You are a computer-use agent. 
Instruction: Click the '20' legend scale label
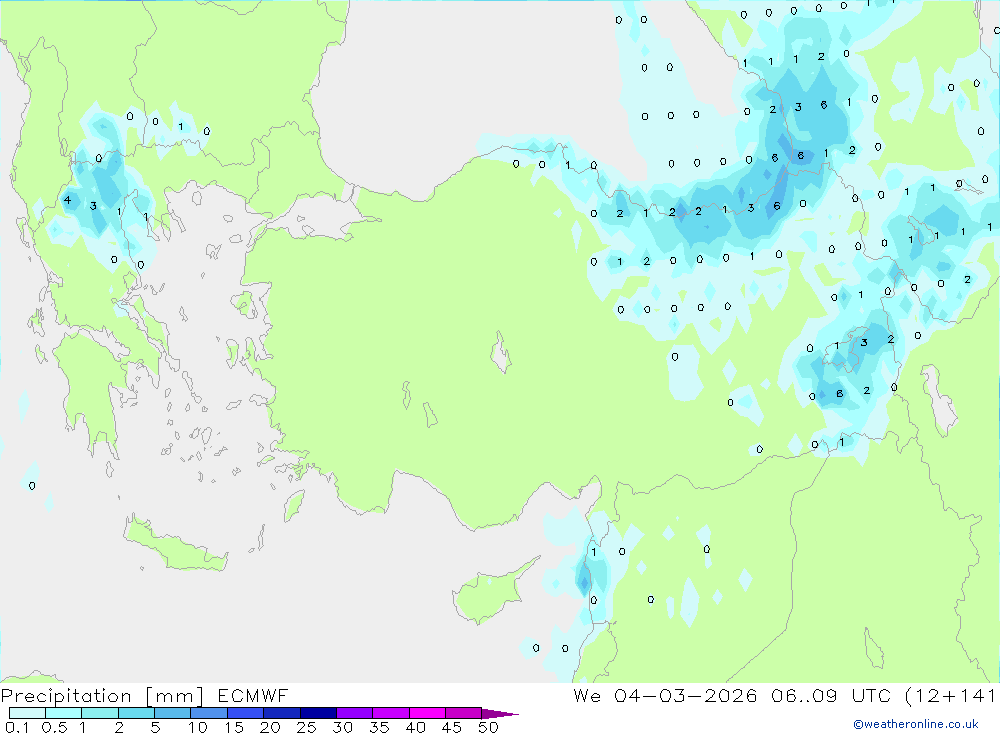pos(270,727)
